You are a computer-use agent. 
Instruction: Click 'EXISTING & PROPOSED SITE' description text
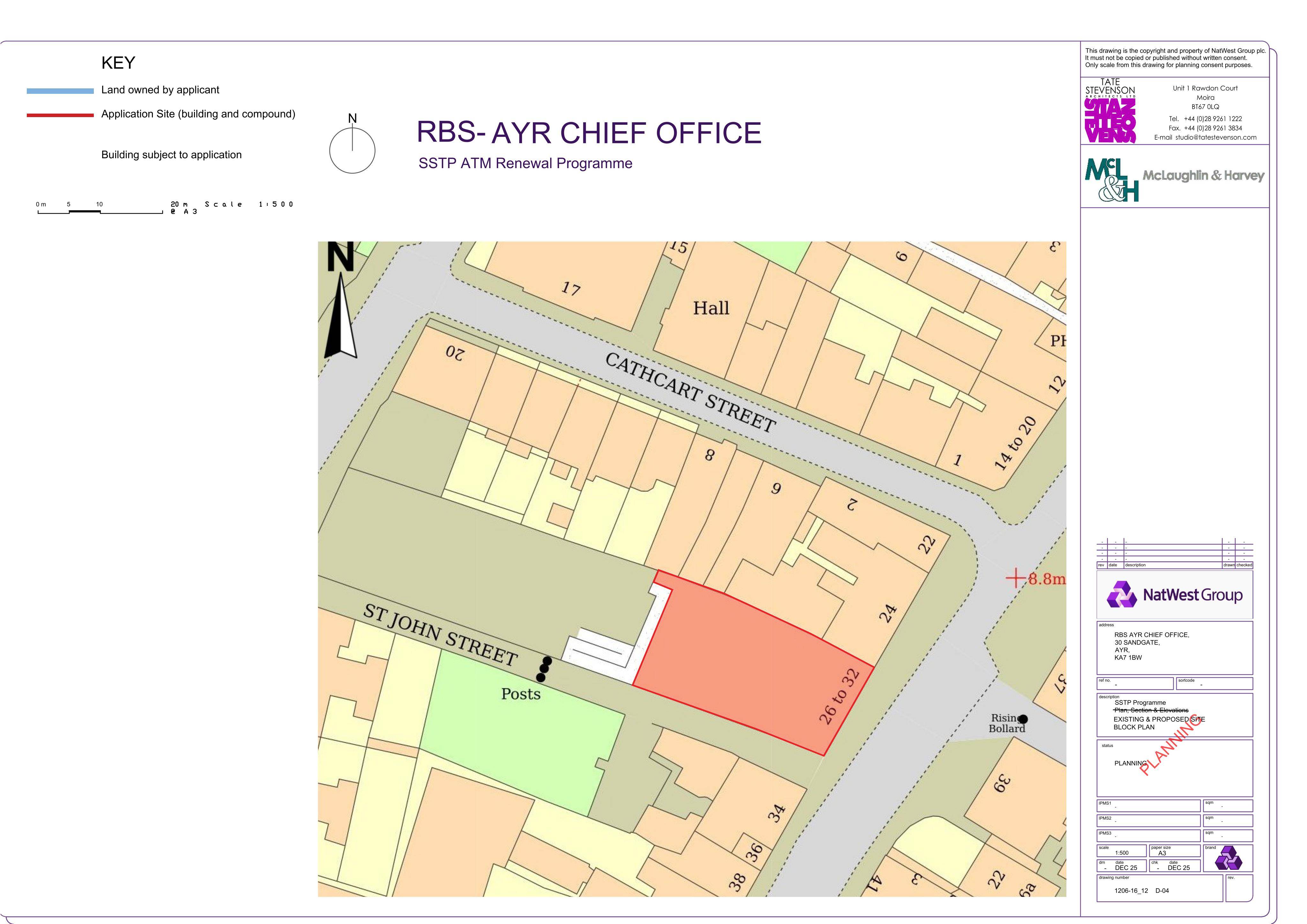[x=1159, y=719]
